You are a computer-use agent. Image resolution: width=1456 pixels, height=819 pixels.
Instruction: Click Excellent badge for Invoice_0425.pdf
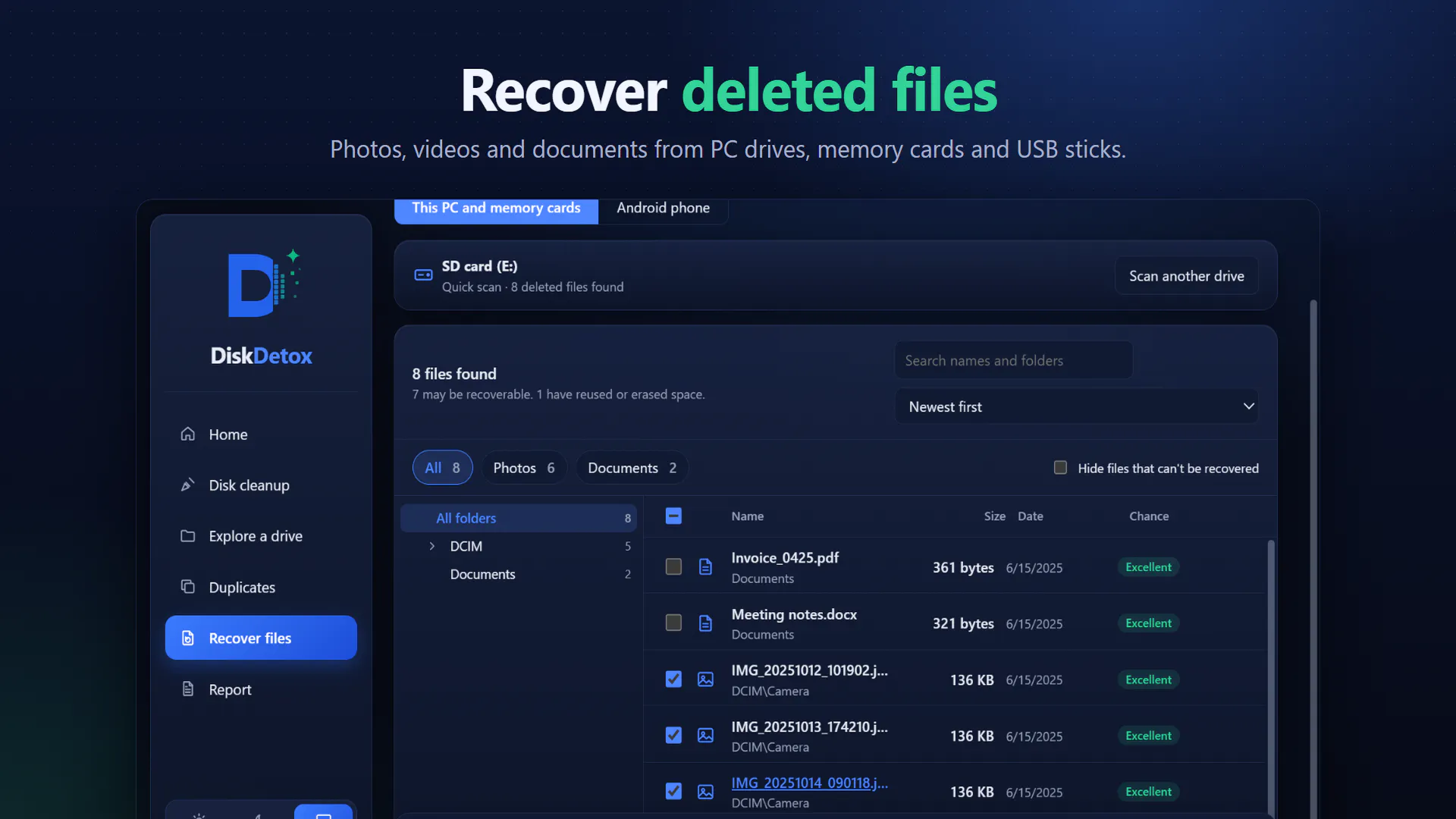coord(1148,566)
